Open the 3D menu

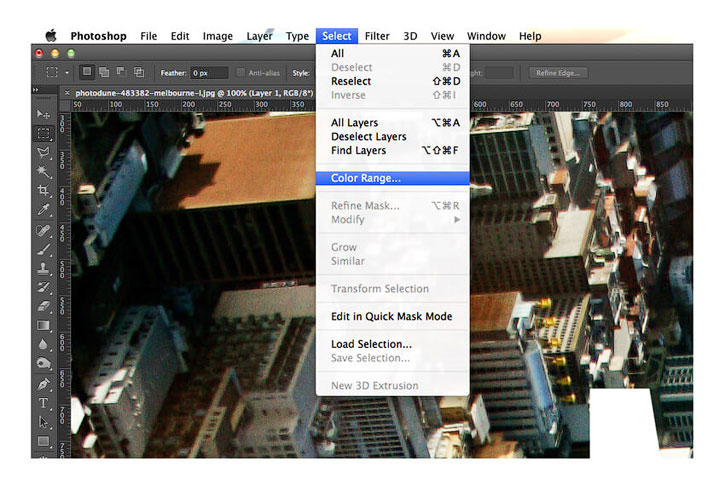pyautogui.click(x=410, y=36)
